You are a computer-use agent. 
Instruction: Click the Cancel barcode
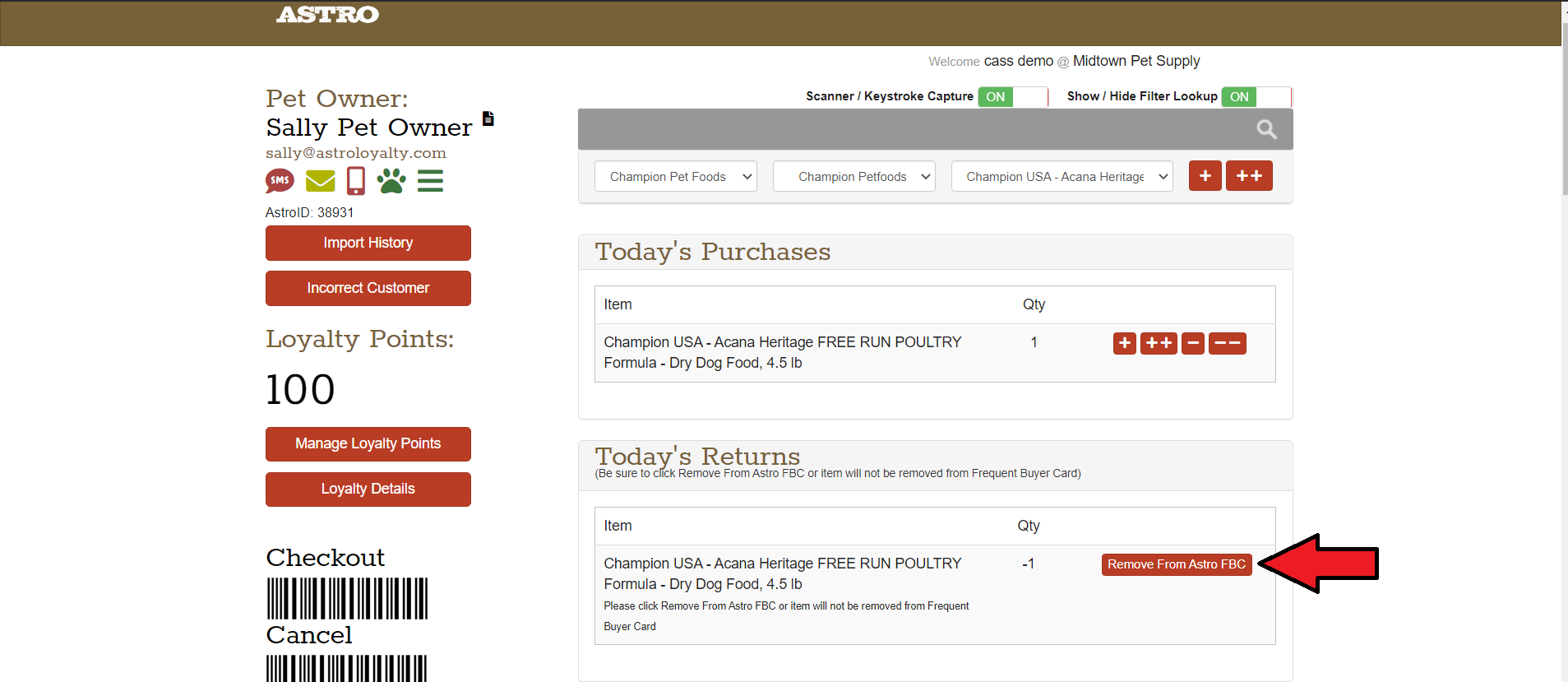click(x=346, y=668)
